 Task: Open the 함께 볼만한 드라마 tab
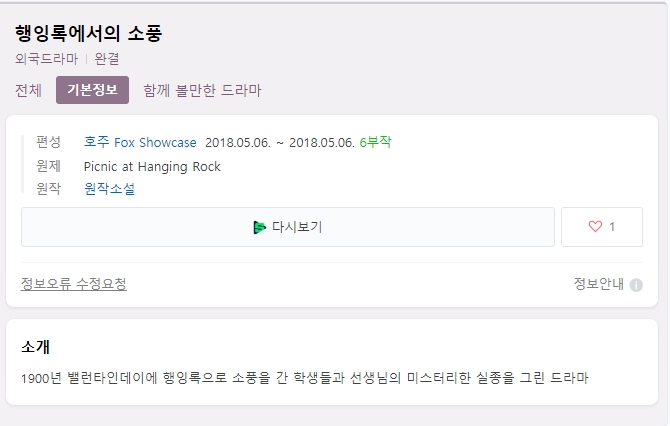click(202, 90)
